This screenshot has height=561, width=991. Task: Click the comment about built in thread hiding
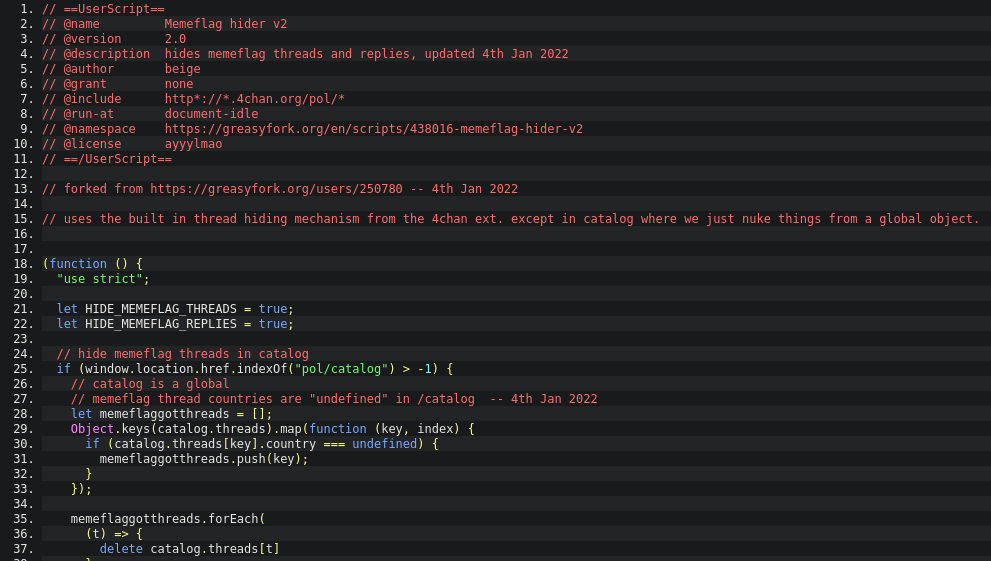(511, 219)
